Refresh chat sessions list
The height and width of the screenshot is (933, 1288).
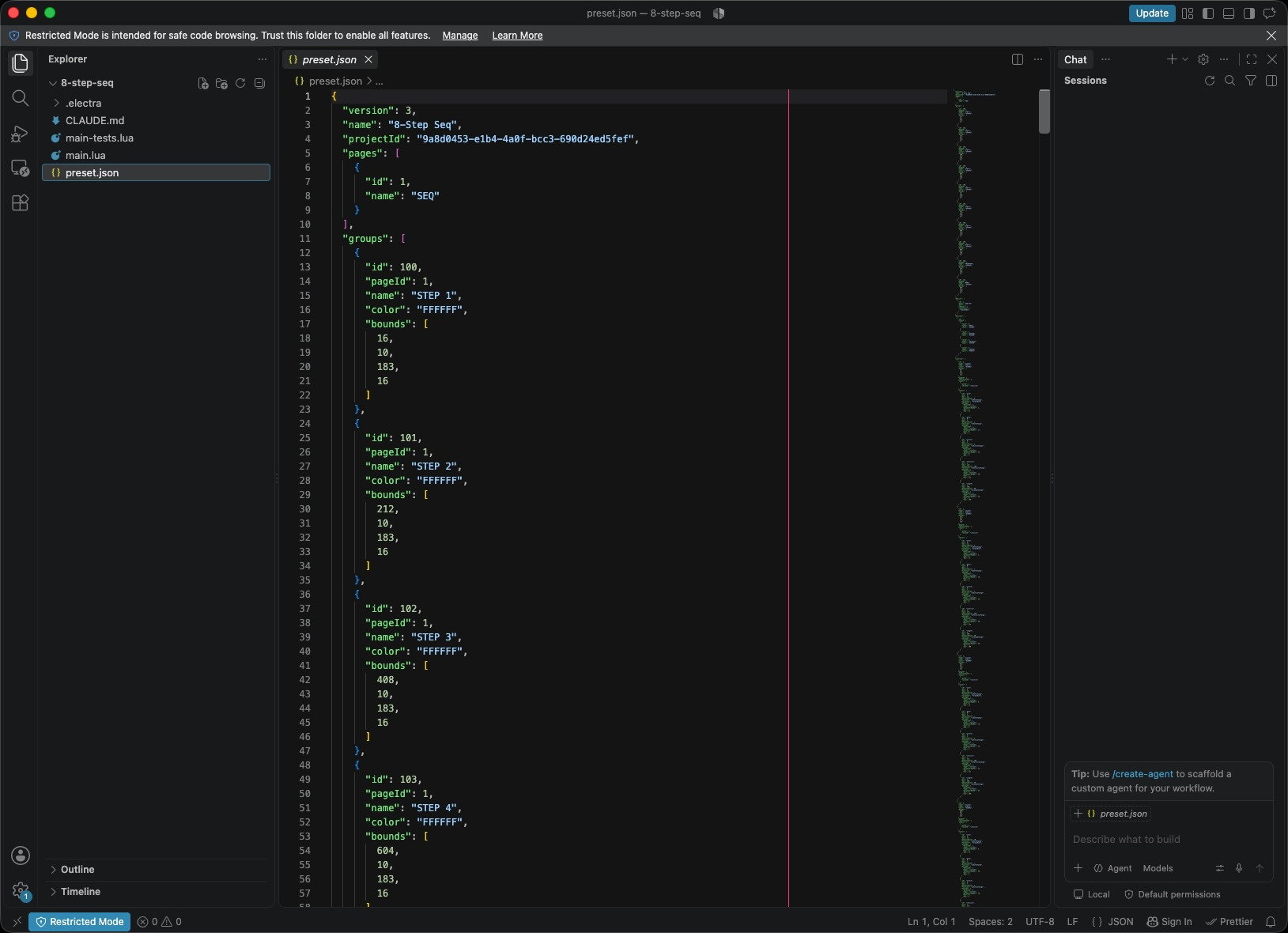click(x=1209, y=81)
